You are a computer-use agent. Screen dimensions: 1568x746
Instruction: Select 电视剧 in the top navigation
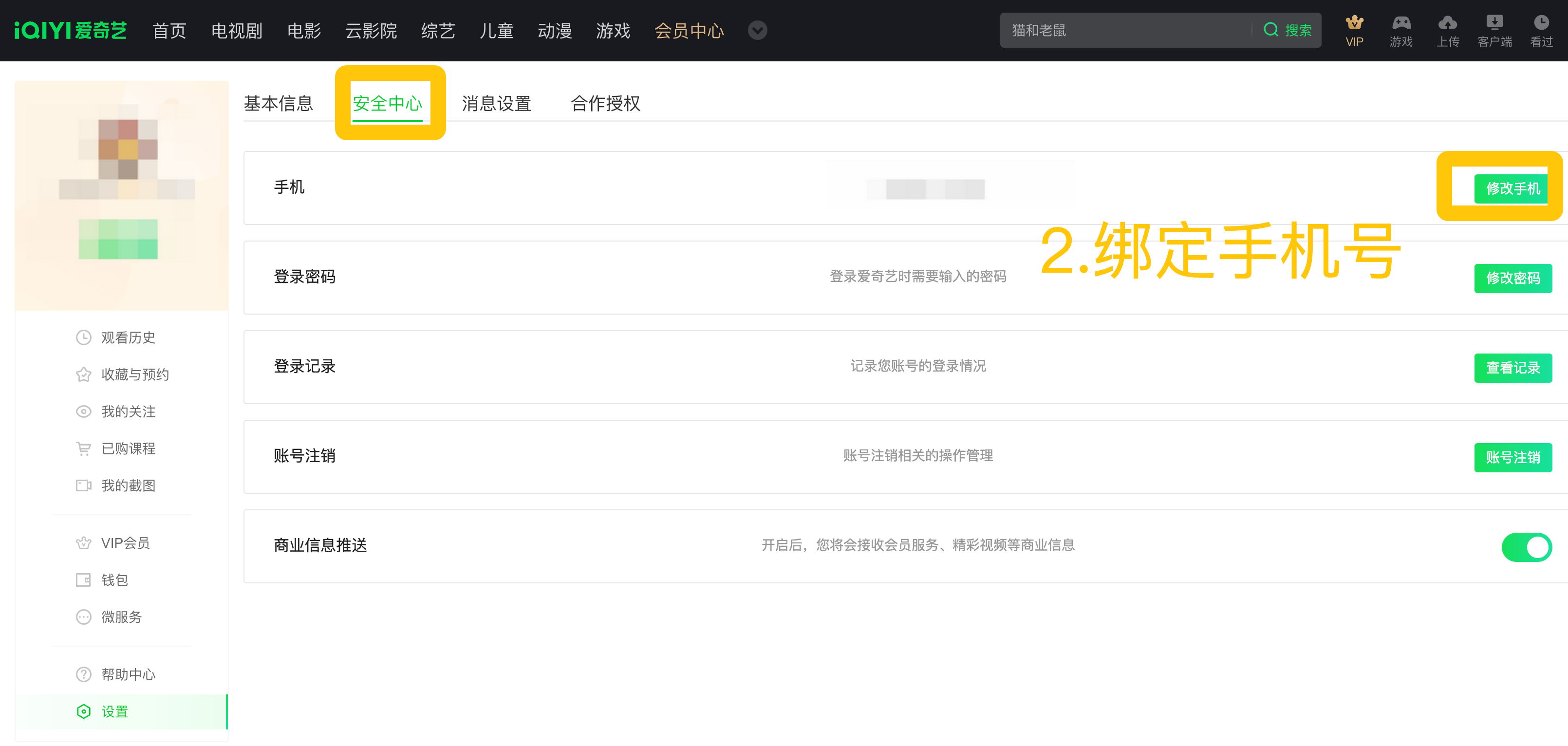tap(236, 30)
